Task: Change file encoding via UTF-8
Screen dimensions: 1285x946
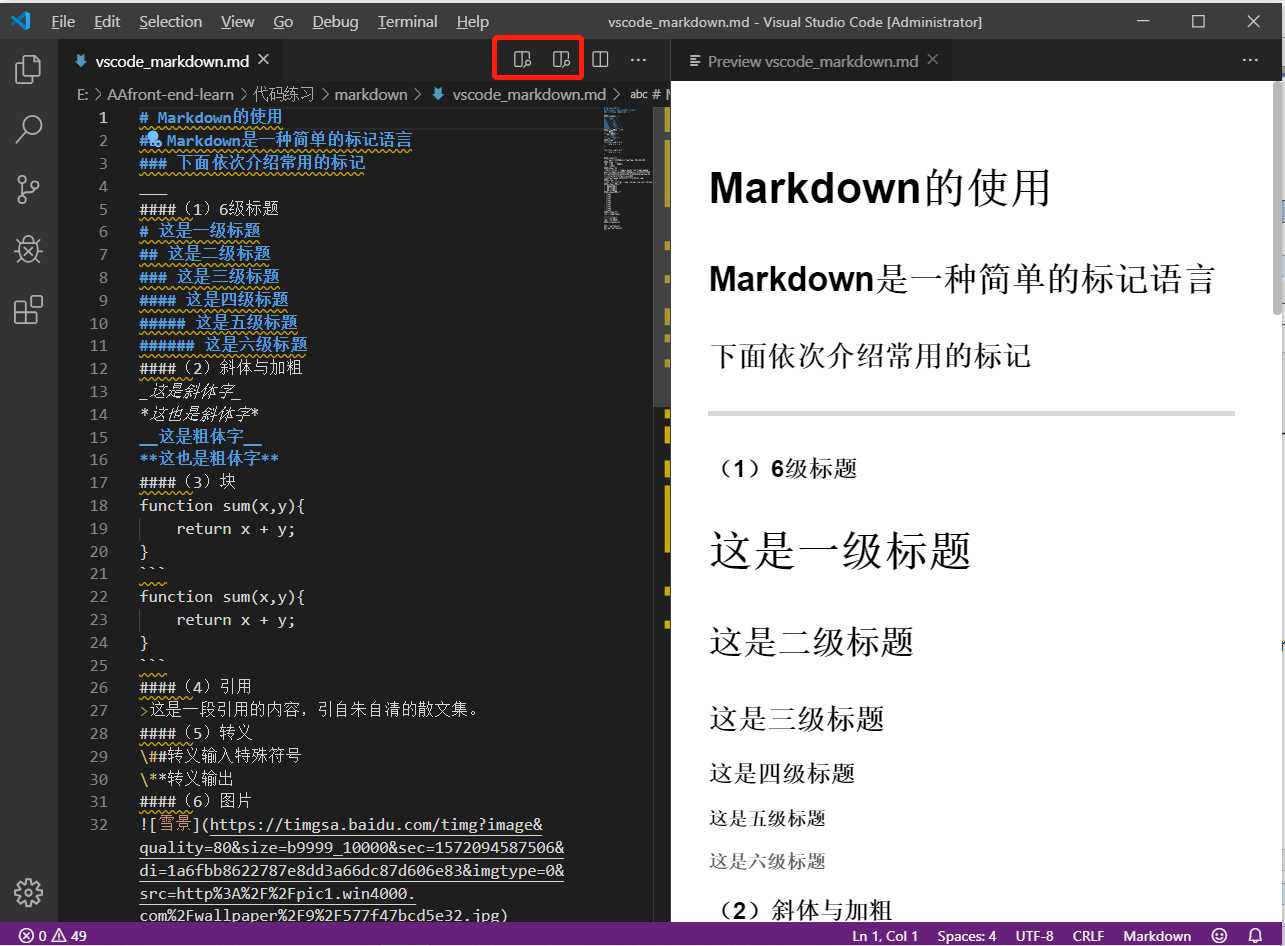Action: pos(1034,936)
